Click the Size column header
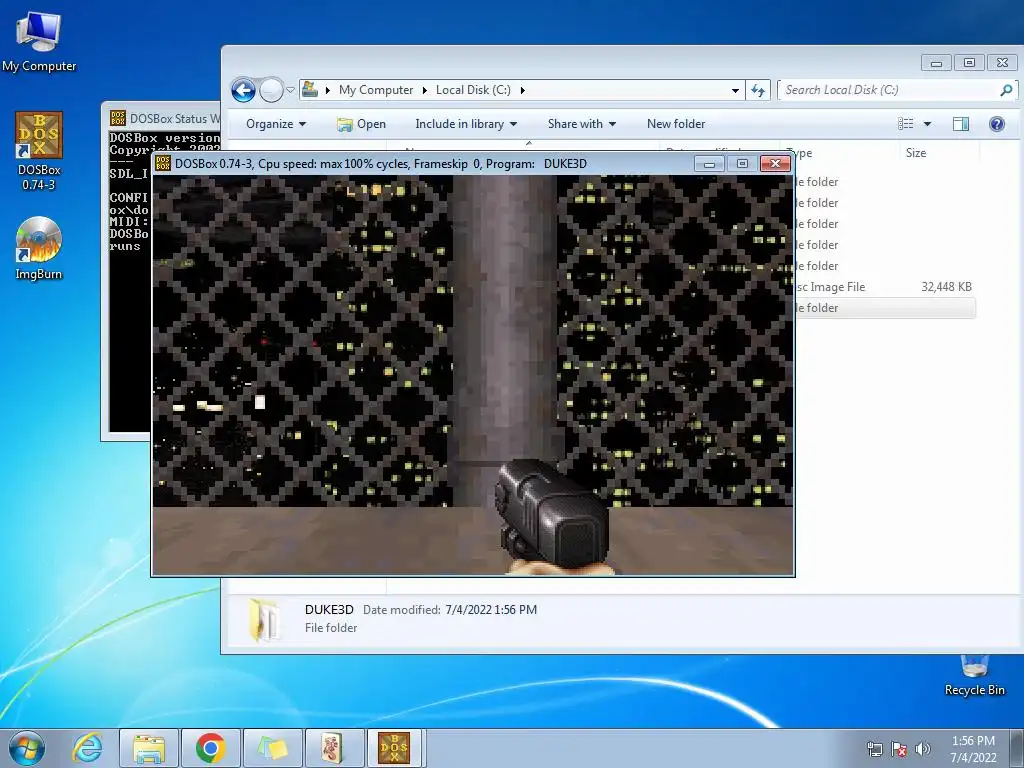Viewport: 1024px width, 768px height. tap(916, 153)
